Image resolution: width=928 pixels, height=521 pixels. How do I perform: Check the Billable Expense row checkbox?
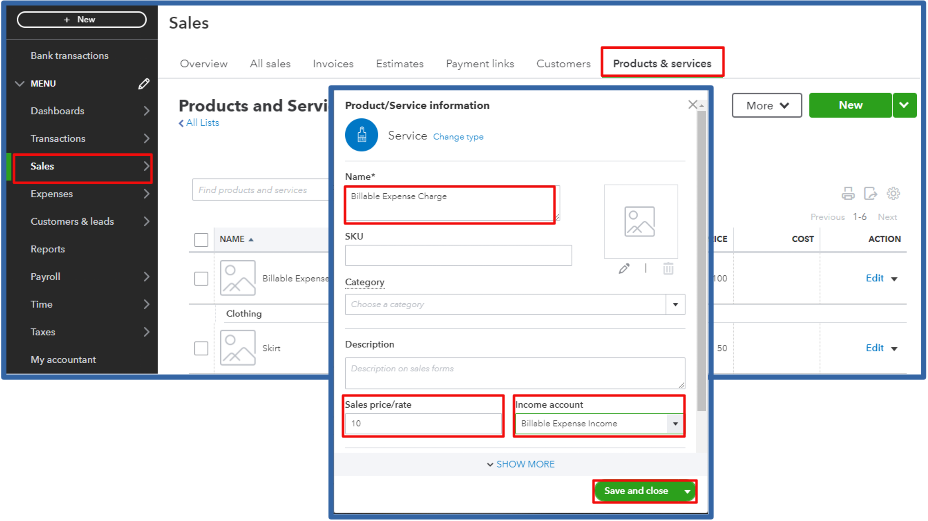pos(201,279)
